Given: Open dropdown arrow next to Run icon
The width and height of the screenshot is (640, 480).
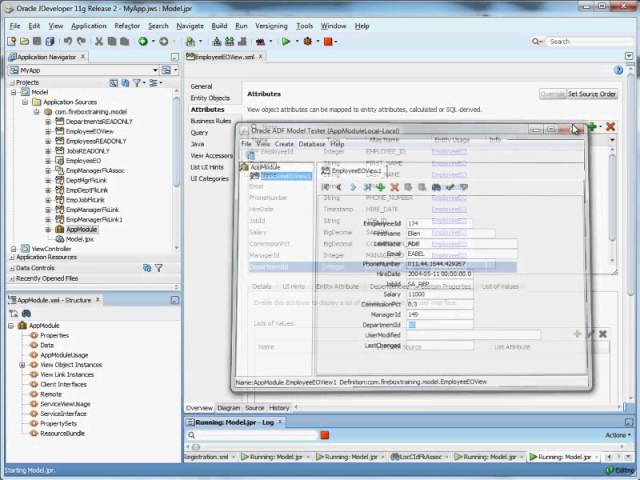Looking at the screenshot, I should [297, 41].
